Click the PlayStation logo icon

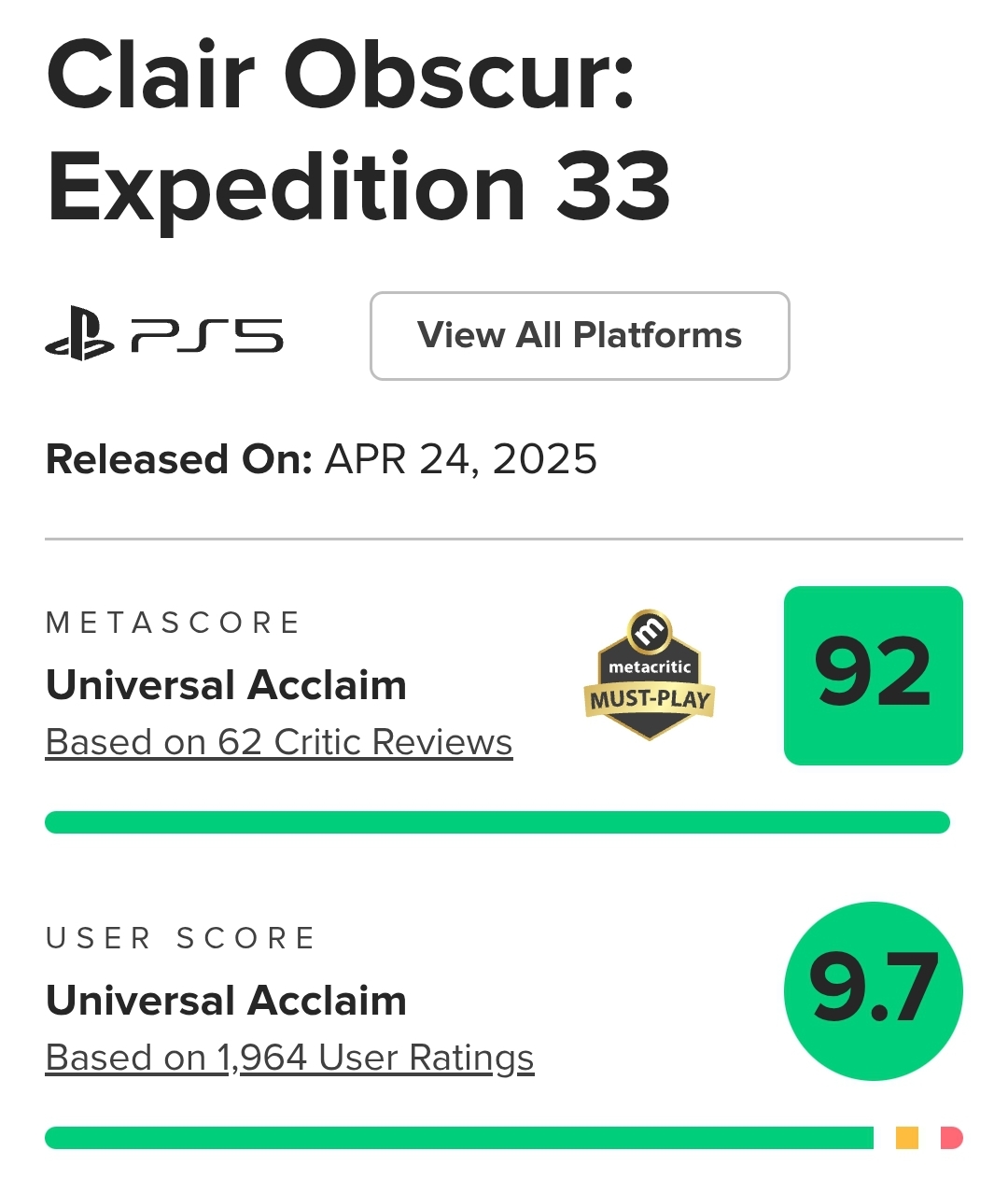[79, 336]
